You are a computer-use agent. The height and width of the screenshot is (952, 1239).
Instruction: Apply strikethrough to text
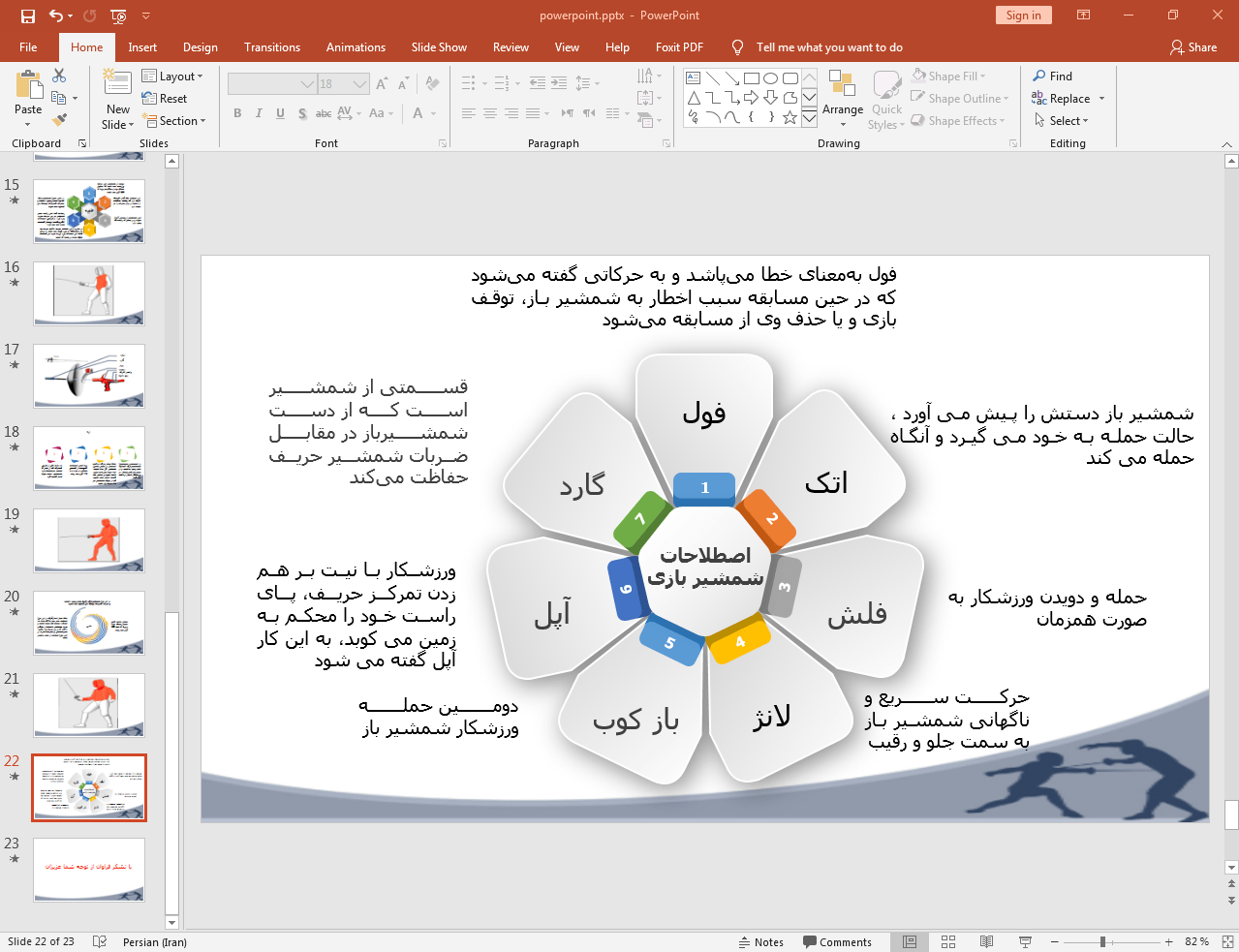[x=324, y=113]
